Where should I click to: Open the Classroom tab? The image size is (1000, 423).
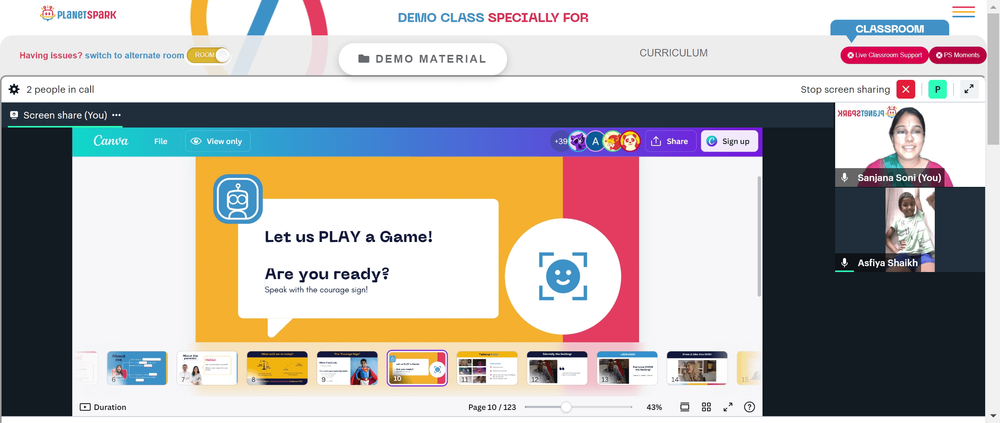coord(889,29)
